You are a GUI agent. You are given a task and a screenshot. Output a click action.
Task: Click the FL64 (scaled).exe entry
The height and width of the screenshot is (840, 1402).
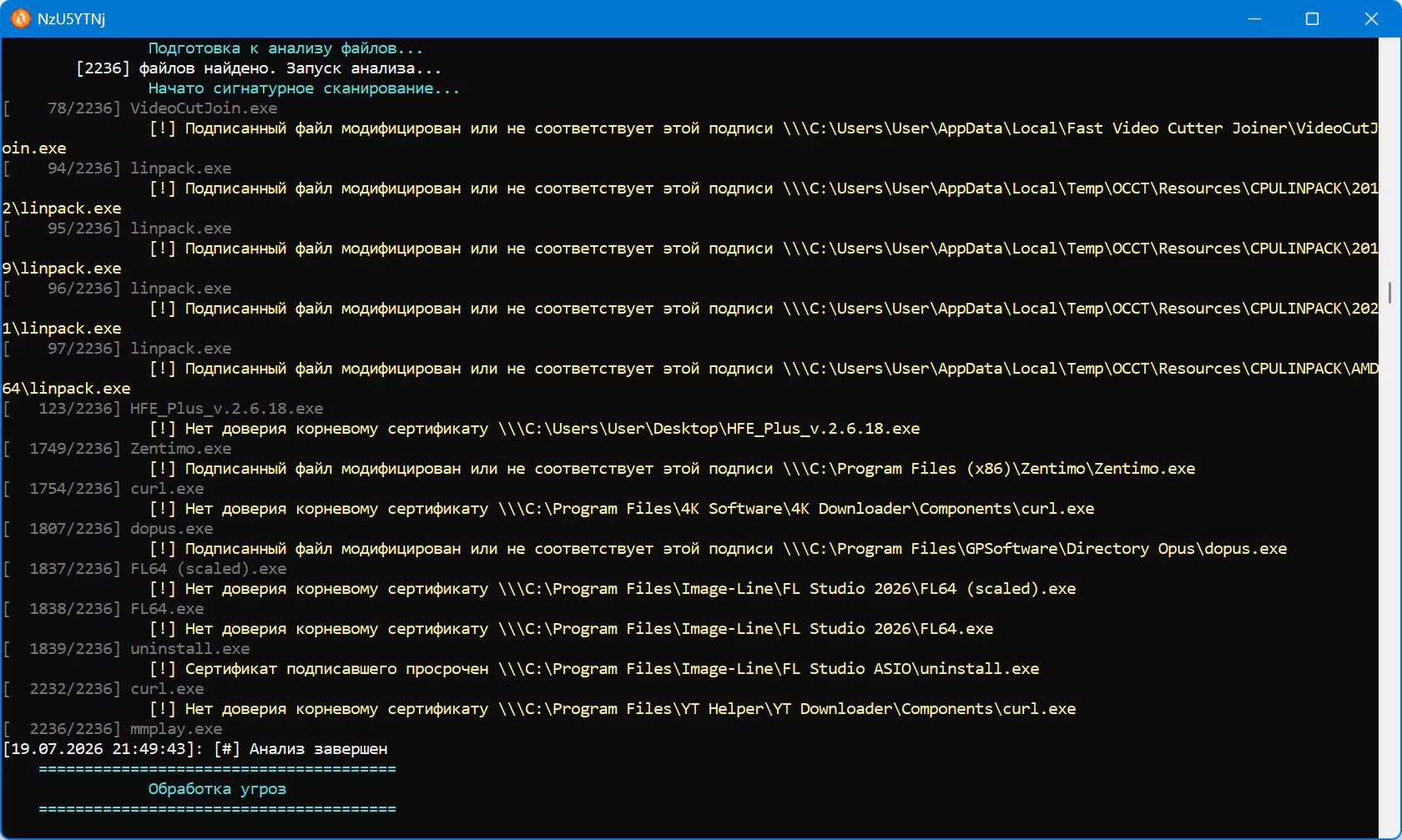[x=144, y=569]
